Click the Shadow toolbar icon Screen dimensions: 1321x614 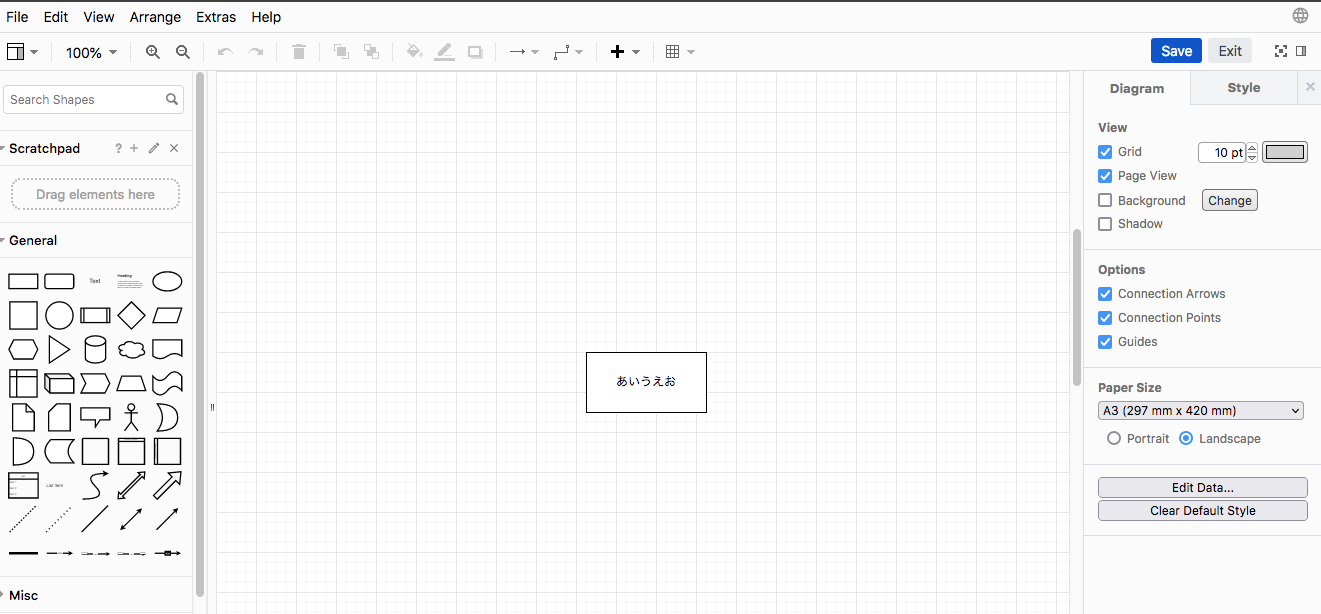[475, 52]
